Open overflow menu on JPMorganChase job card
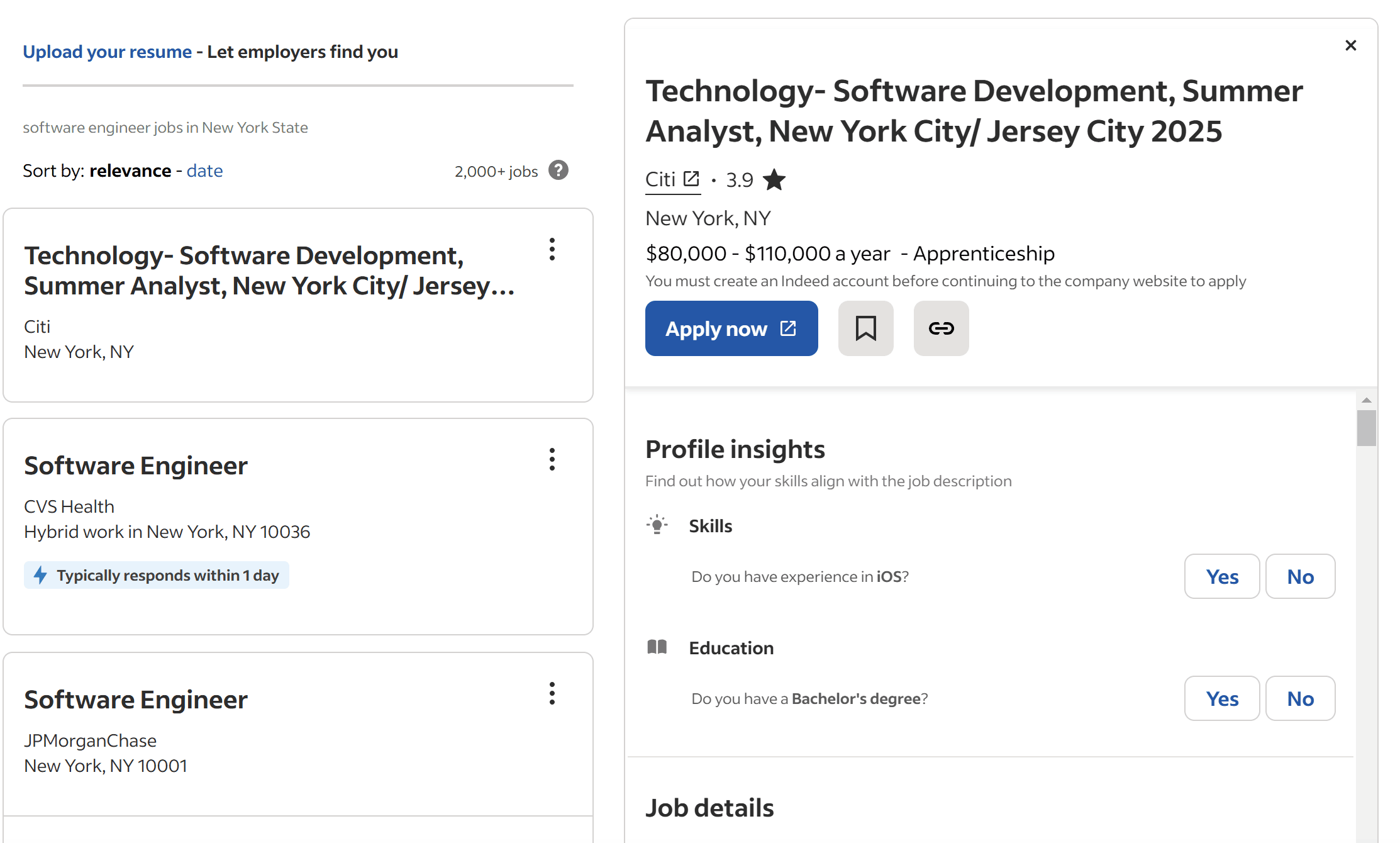Viewport: 1400px width, 843px height. click(x=552, y=694)
